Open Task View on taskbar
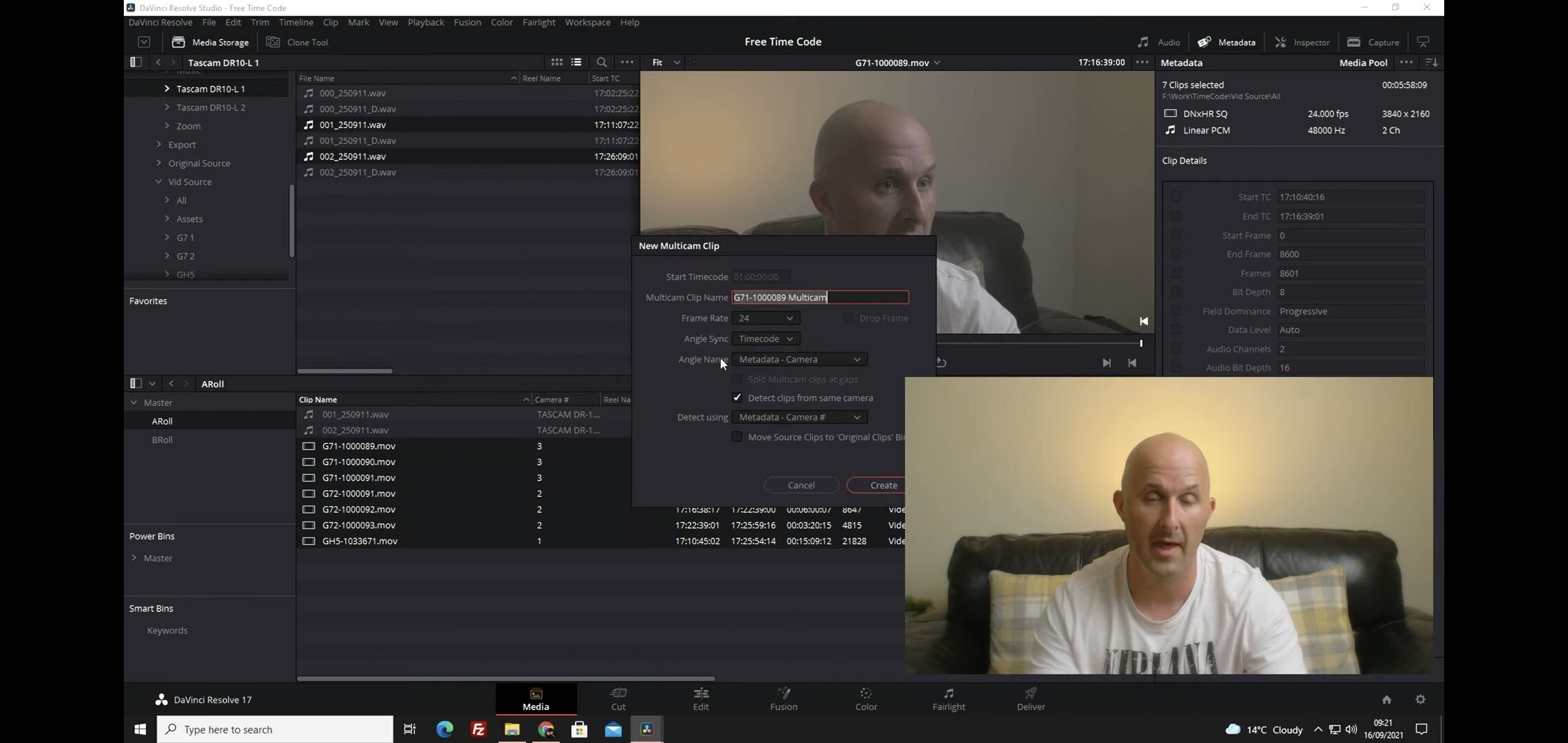 [410, 729]
